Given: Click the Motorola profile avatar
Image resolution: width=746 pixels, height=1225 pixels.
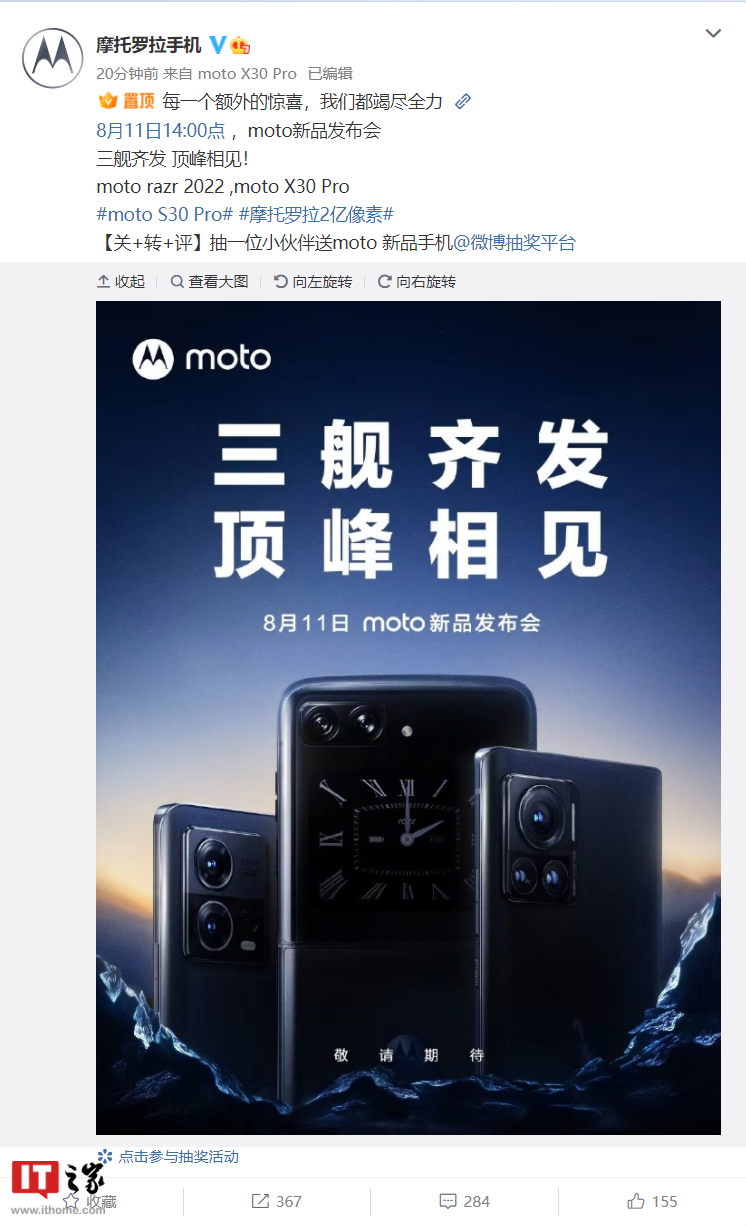Looking at the screenshot, I should point(52,58).
